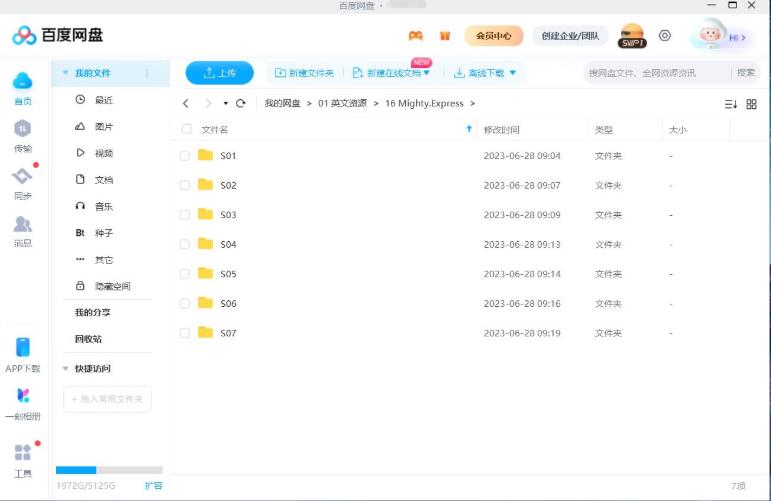Viewport: 771px width, 501px height.
Task: Select 视频 in the sidebar
Action: 104,153
